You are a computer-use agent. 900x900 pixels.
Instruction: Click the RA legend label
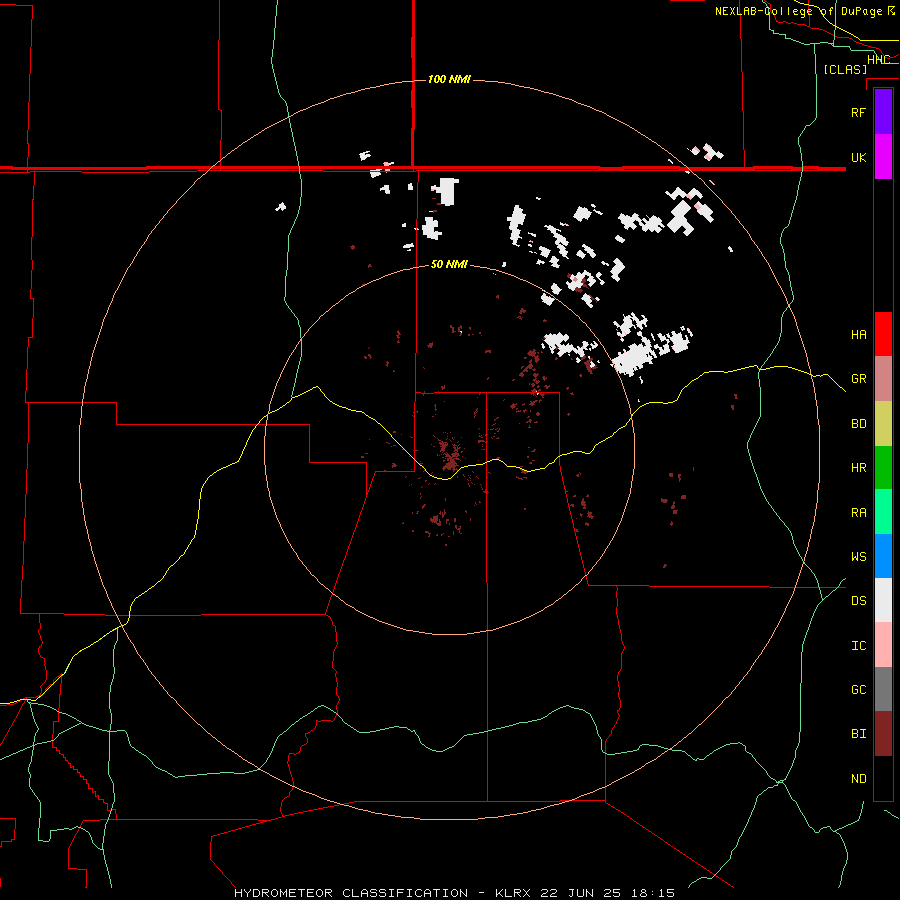coord(858,512)
